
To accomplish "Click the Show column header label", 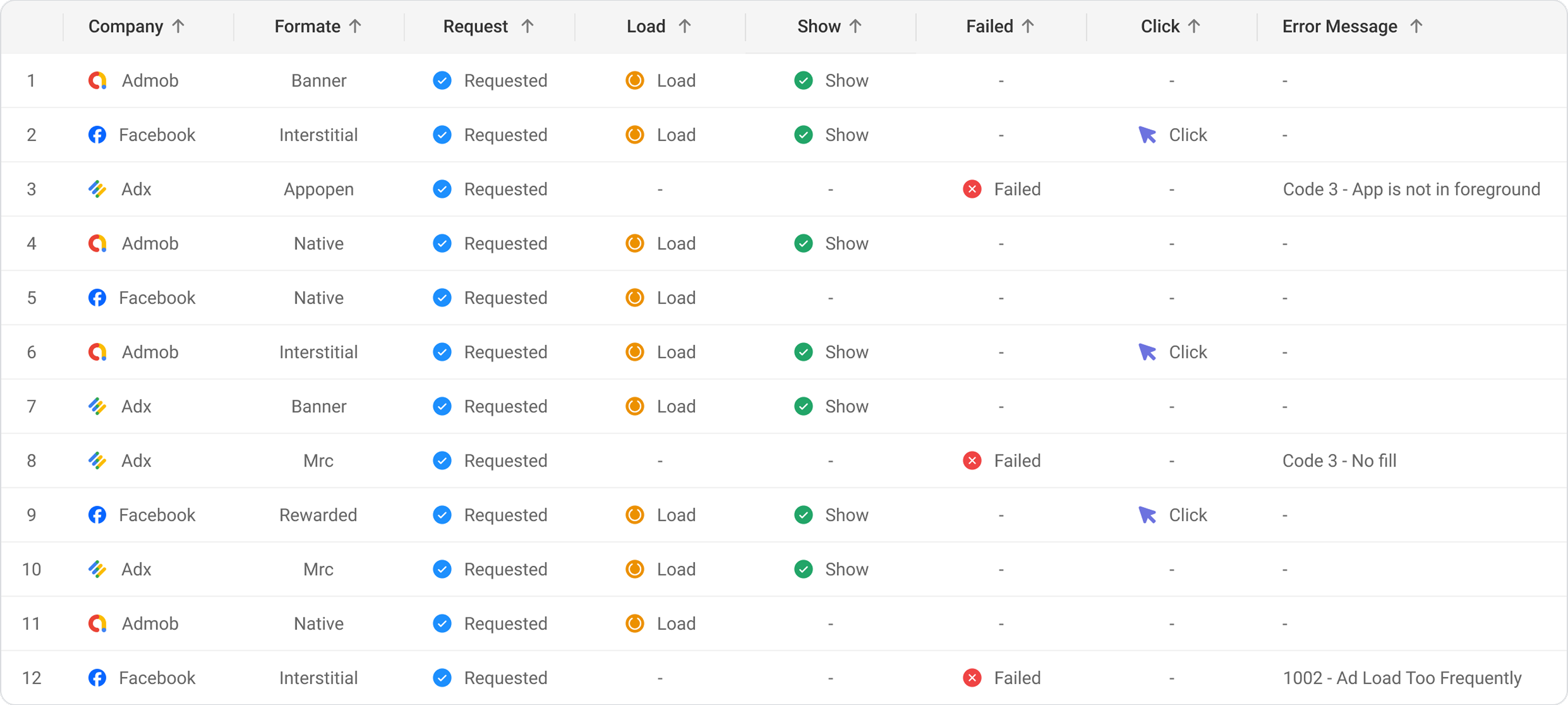I will pos(819,26).
